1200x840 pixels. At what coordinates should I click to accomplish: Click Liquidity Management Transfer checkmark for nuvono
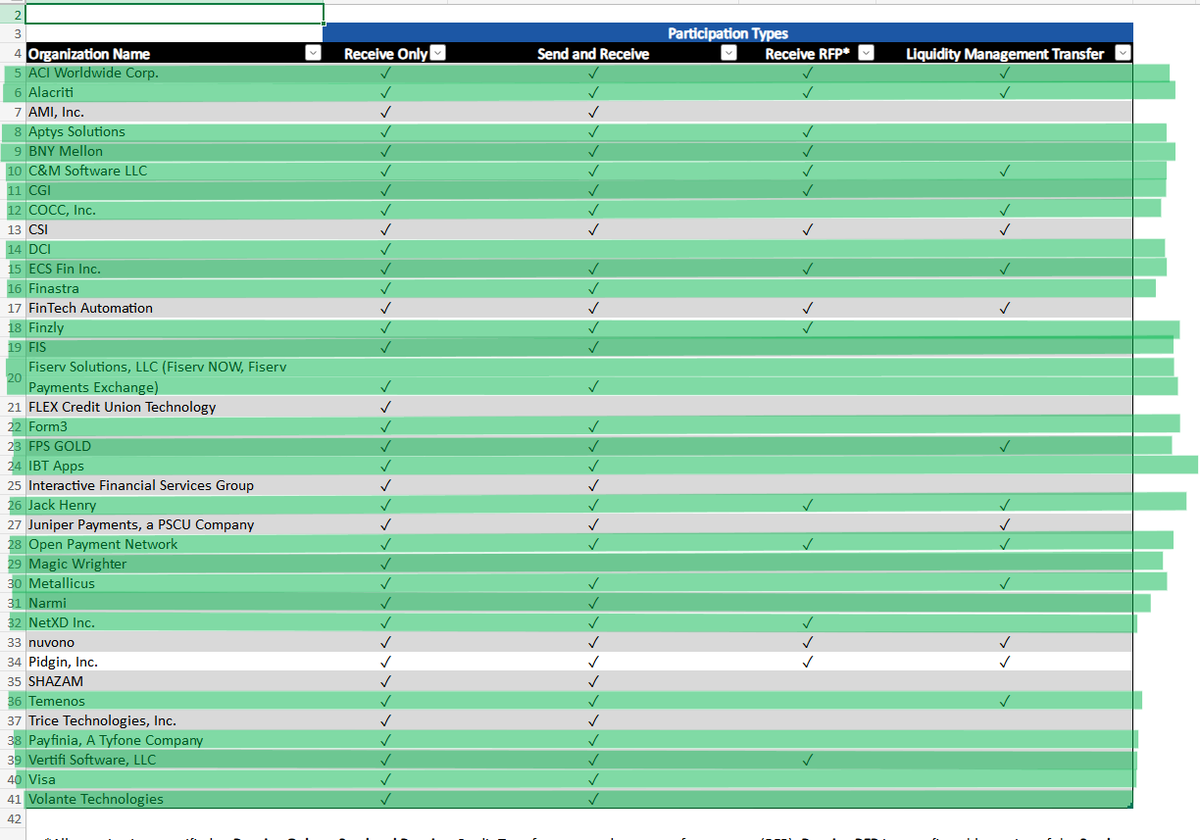[1005, 642]
